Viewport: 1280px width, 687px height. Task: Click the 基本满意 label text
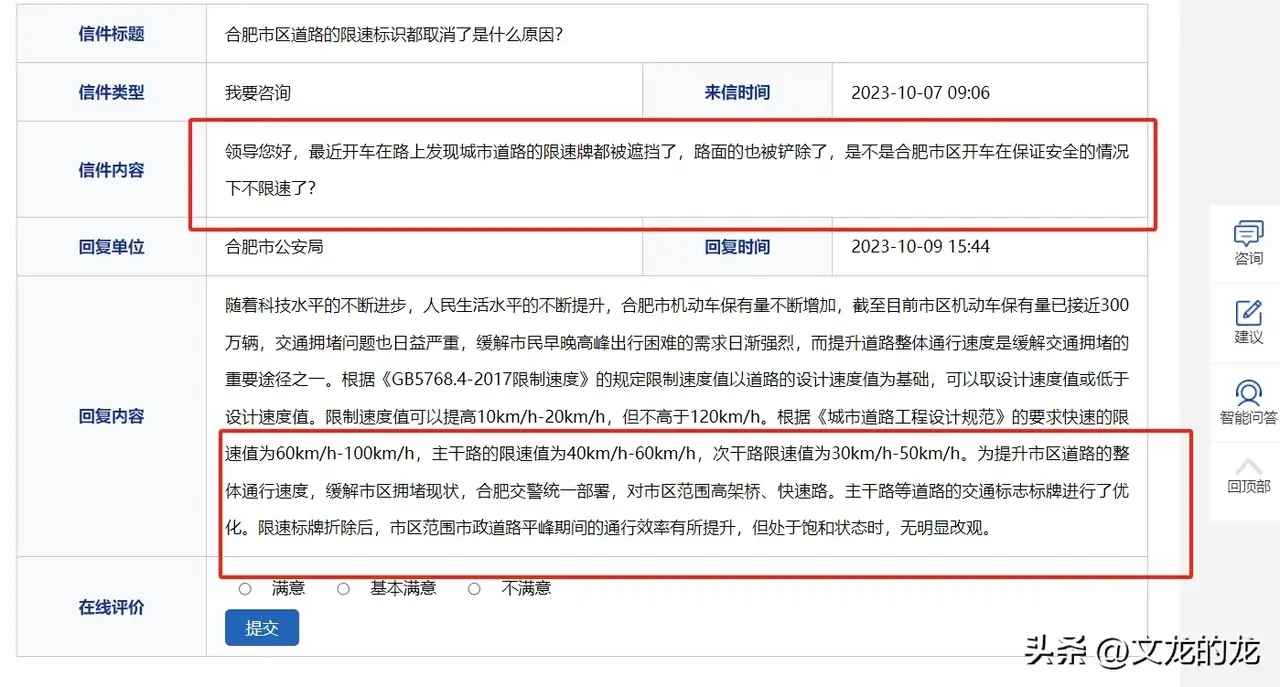click(x=403, y=588)
